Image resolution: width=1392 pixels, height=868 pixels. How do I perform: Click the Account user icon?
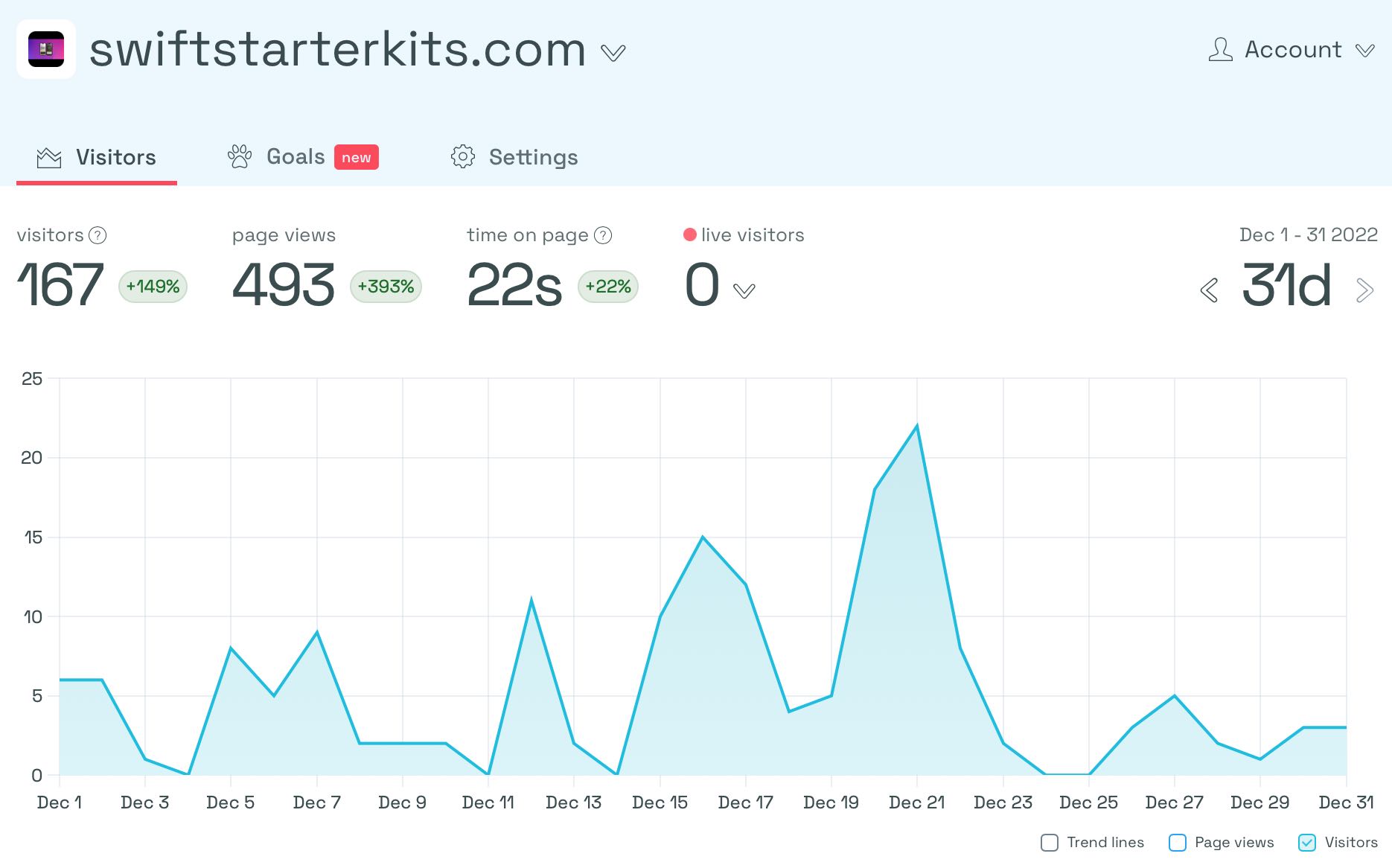1220,49
